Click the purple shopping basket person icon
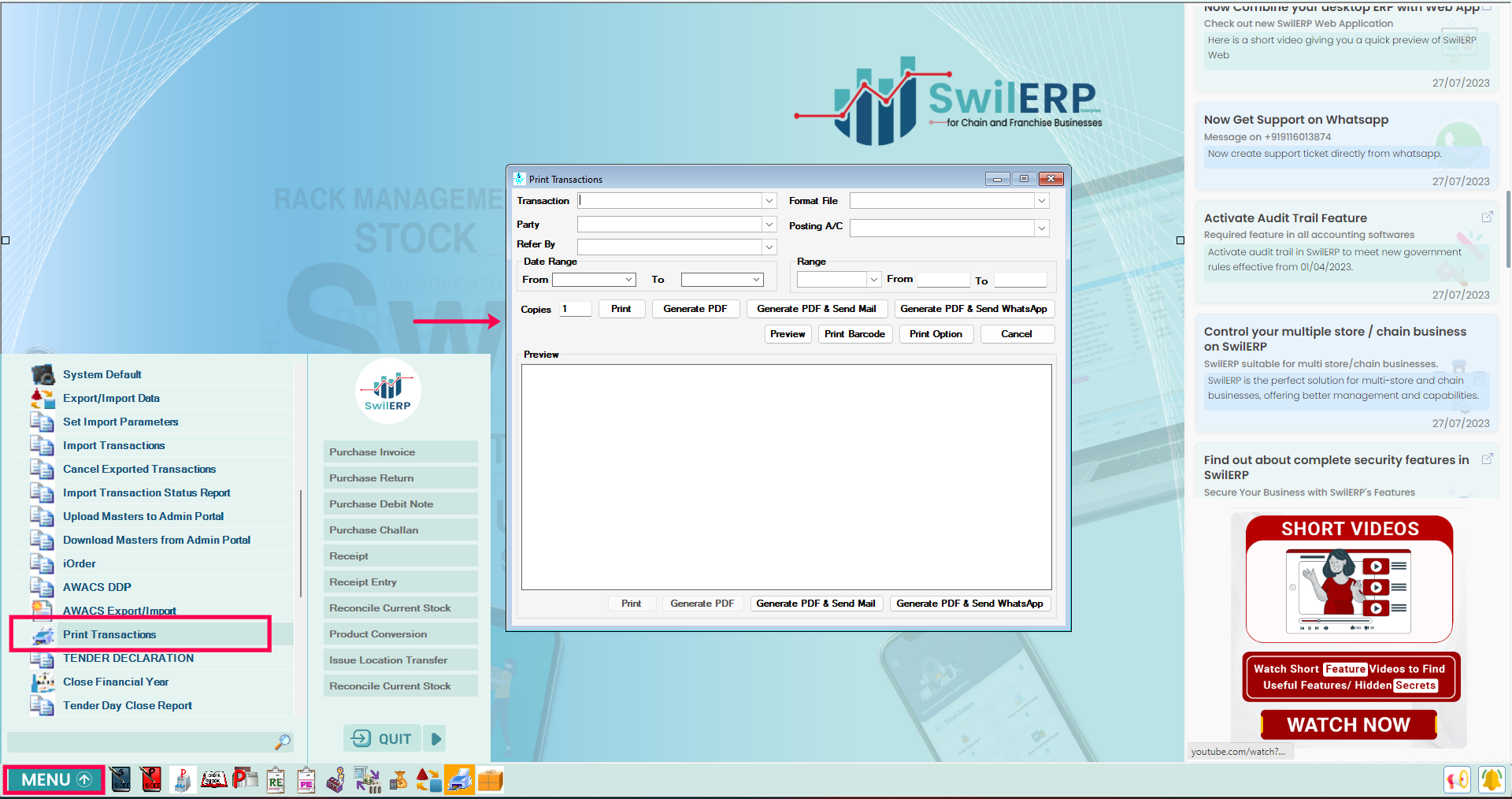This screenshot has height=799, width=1512. (x=336, y=779)
